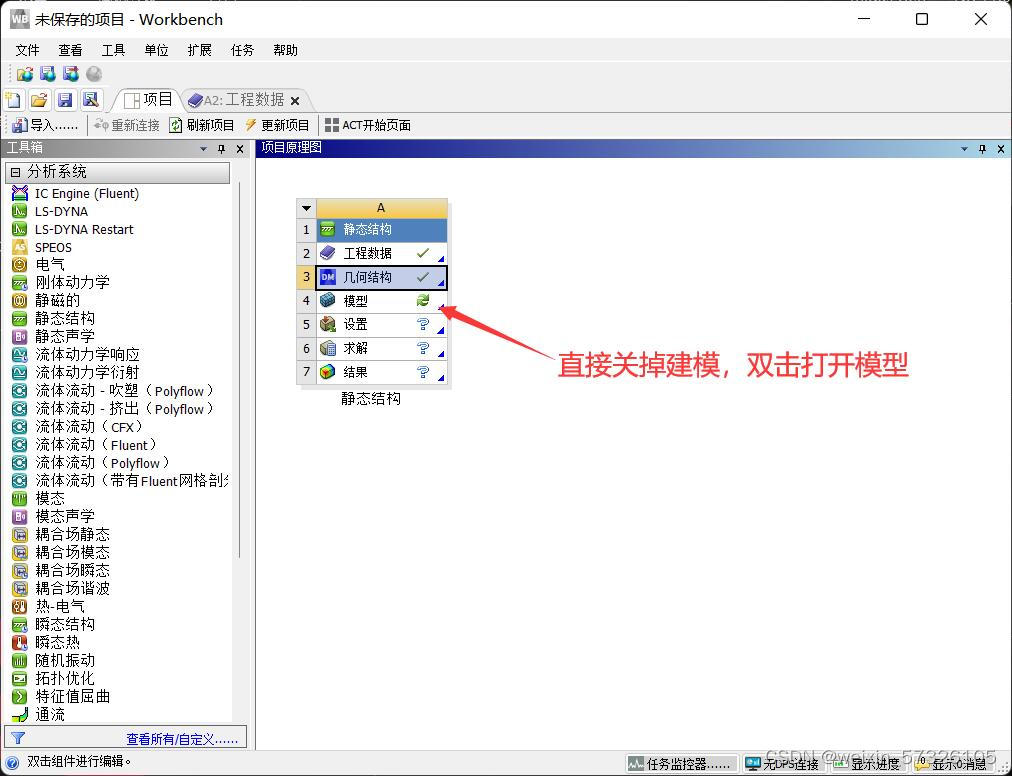Switch to A2: 工程数据 tab

tap(243, 100)
